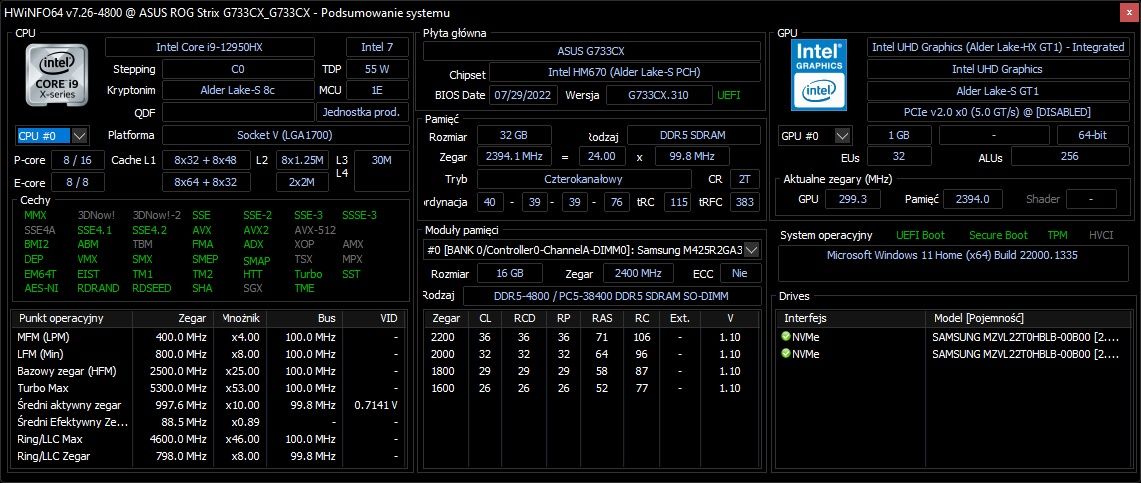Click the Alder Lake-S 8c codename field
1141x483 pixels.
(x=238, y=90)
